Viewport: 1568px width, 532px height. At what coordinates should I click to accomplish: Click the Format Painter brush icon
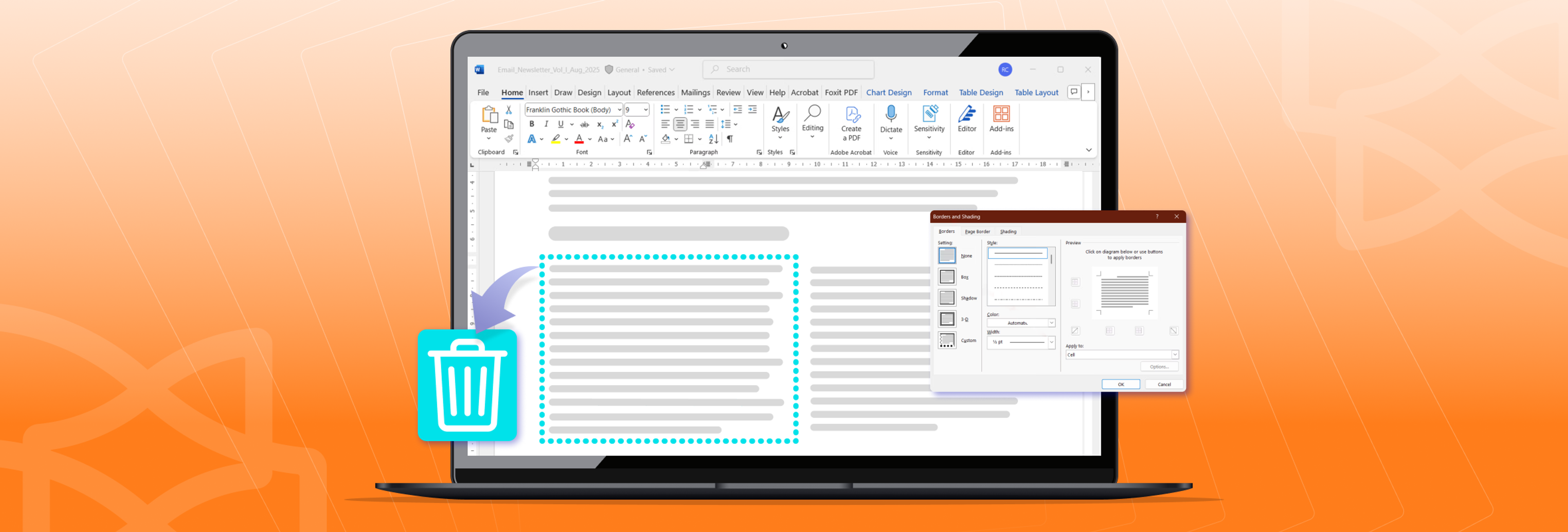coord(509,139)
